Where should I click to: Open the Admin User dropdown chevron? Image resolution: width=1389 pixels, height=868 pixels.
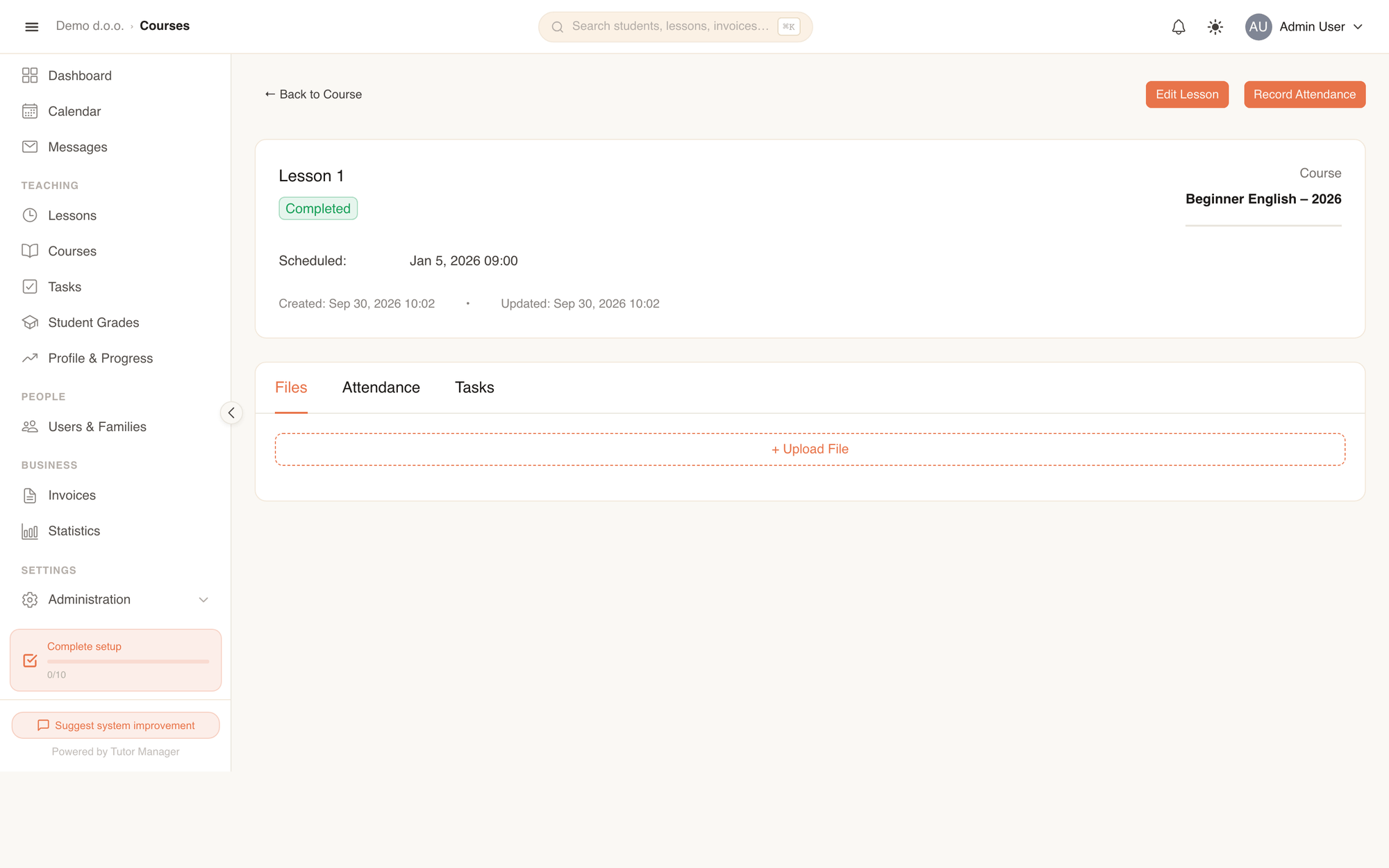[1358, 27]
